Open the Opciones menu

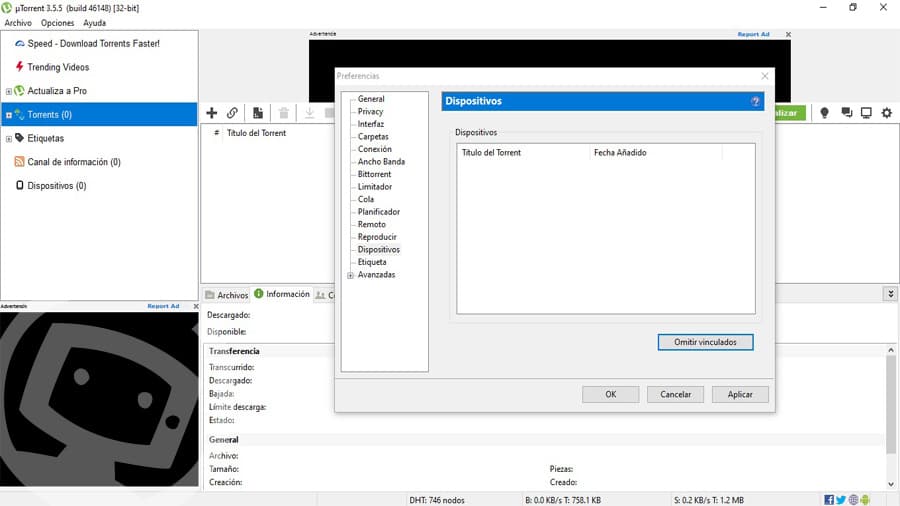coord(57,23)
